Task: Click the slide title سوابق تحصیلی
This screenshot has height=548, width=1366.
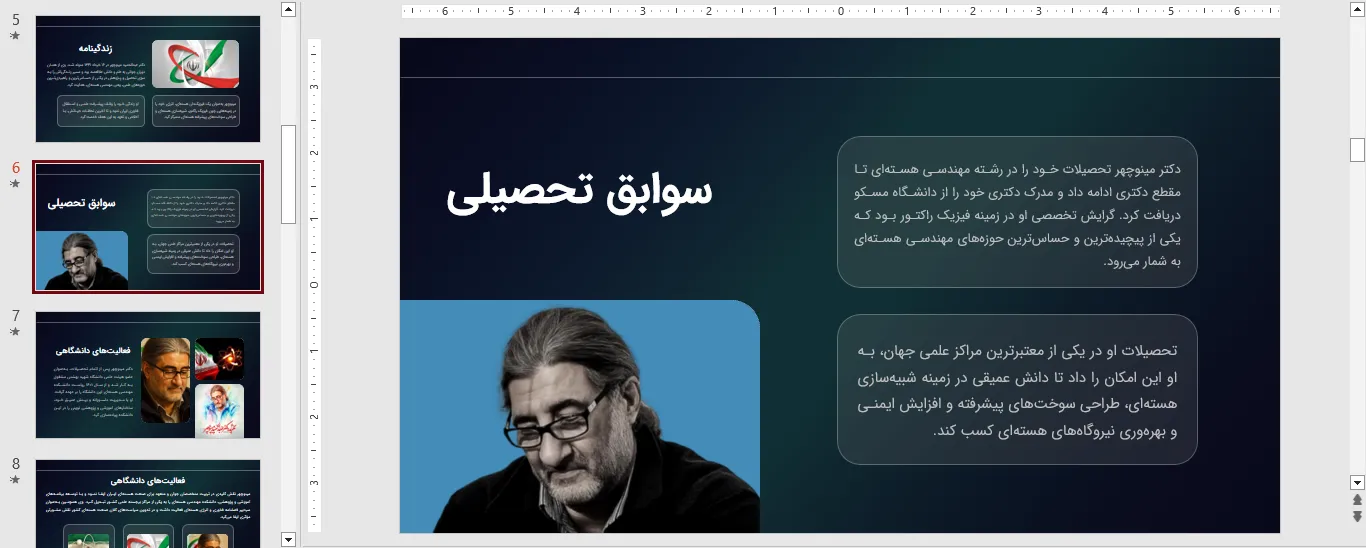Action: [x=579, y=190]
